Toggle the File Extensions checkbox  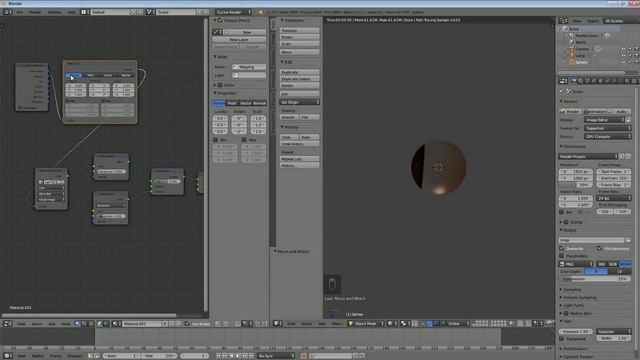click(x=599, y=248)
